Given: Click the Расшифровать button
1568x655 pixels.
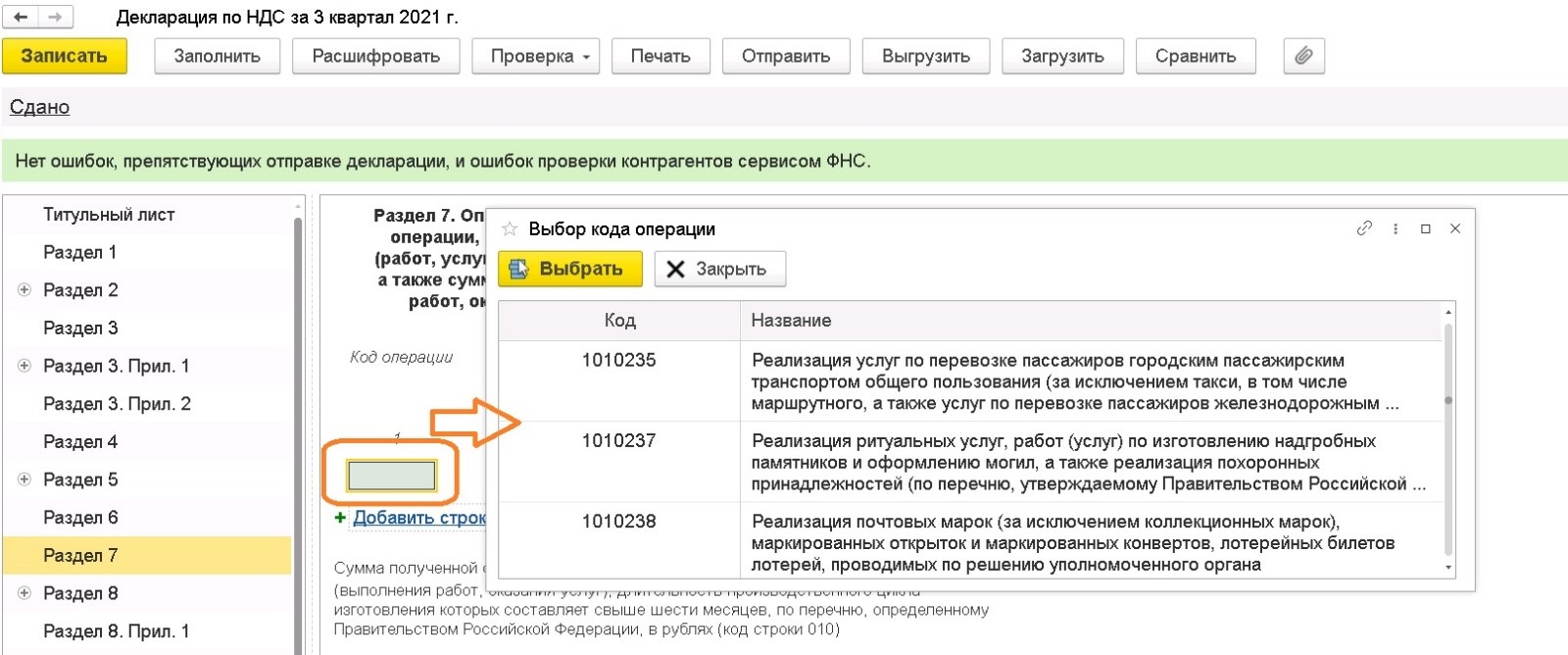Looking at the screenshot, I should [376, 56].
